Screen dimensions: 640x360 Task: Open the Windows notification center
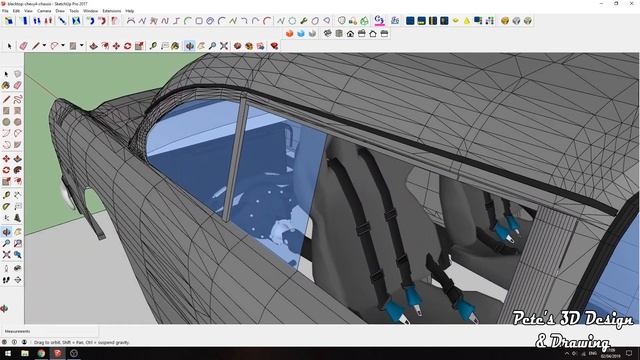[629, 353]
